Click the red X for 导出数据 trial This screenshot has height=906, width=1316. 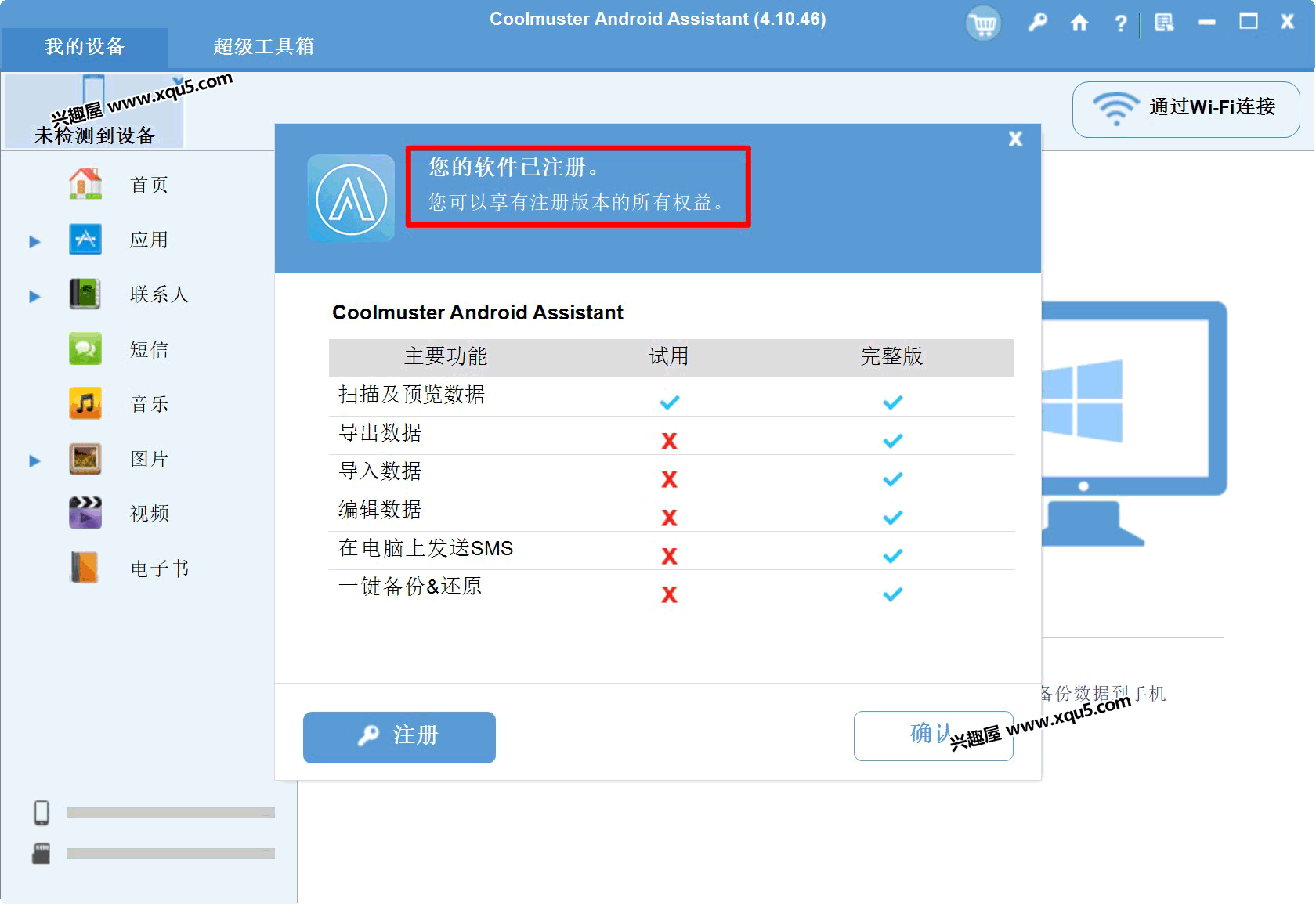click(669, 441)
